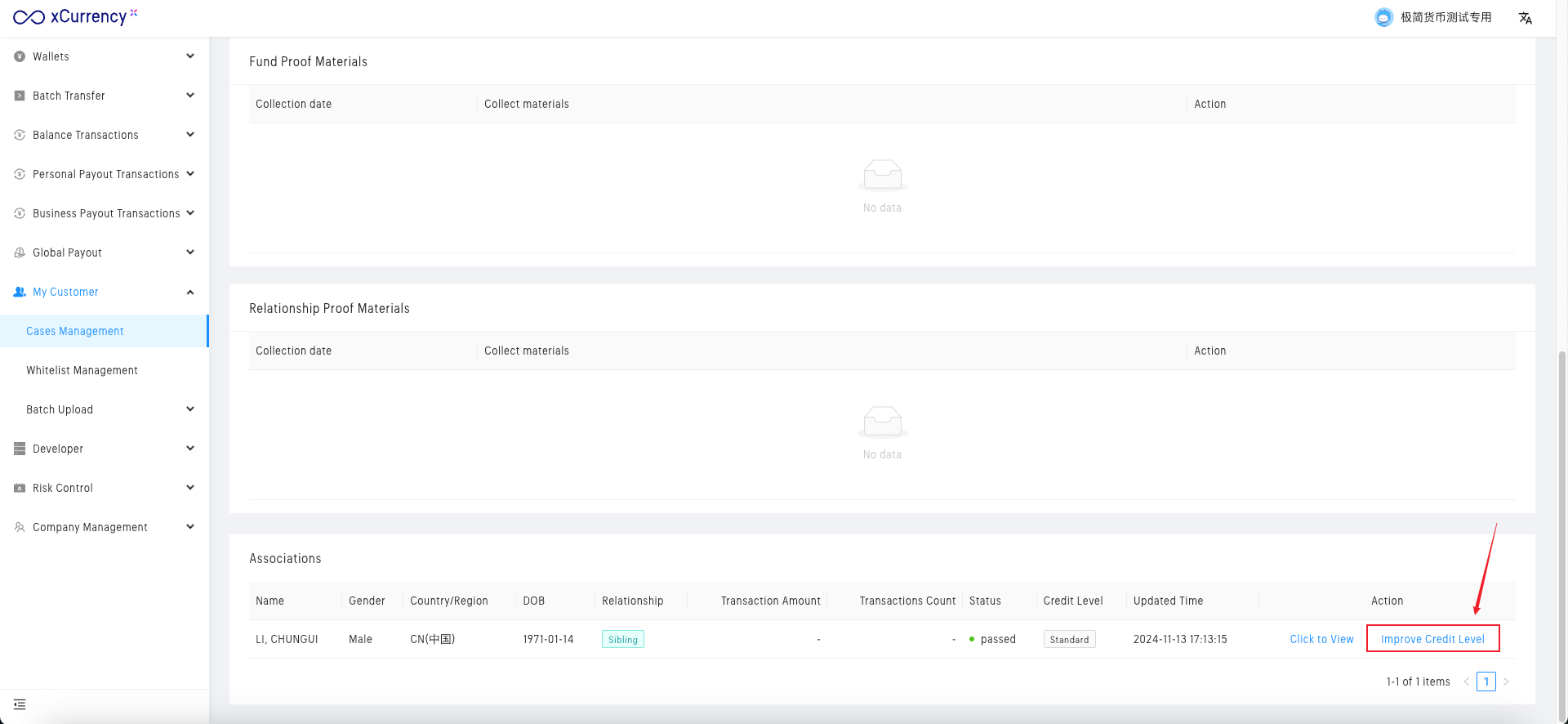Click the My Customer people icon
Screen dimensions: 1568x724
point(20,292)
